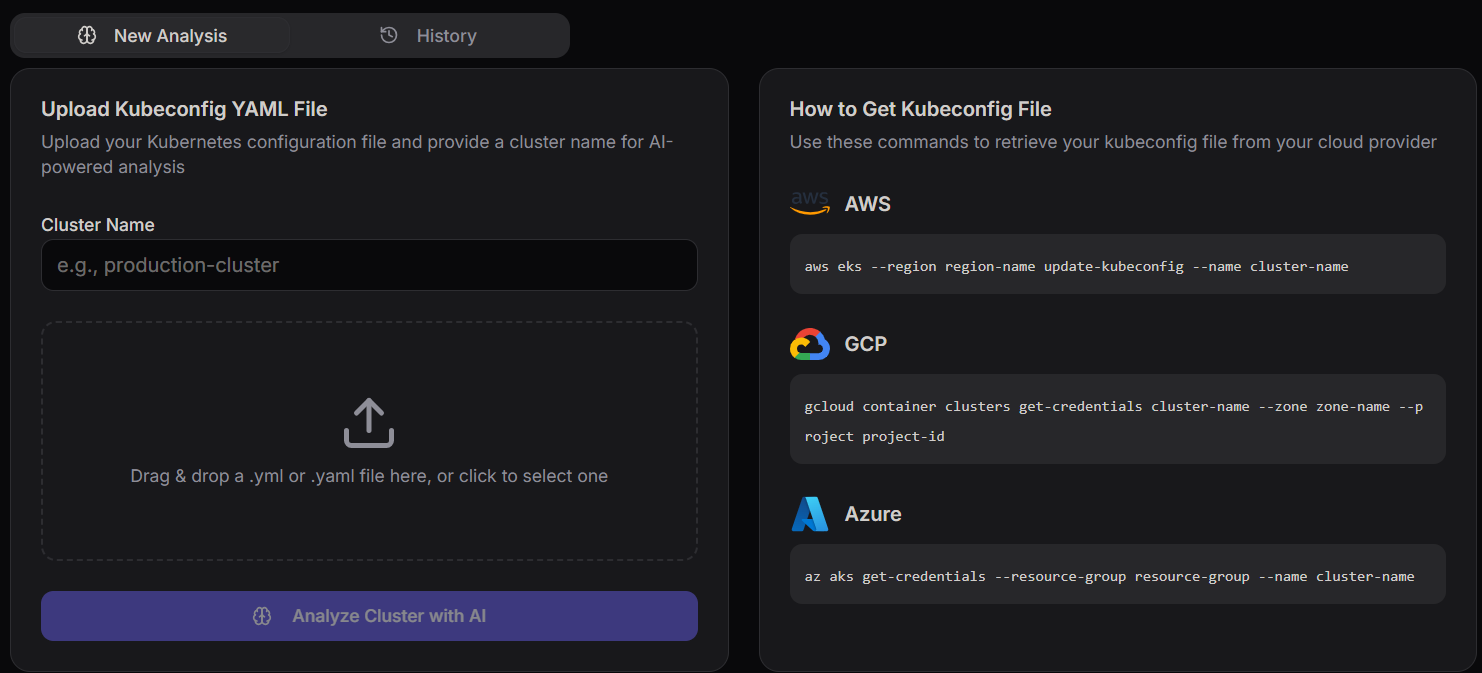
Task: Click the upload arrow icon in drop zone
Action: [368, 421]
